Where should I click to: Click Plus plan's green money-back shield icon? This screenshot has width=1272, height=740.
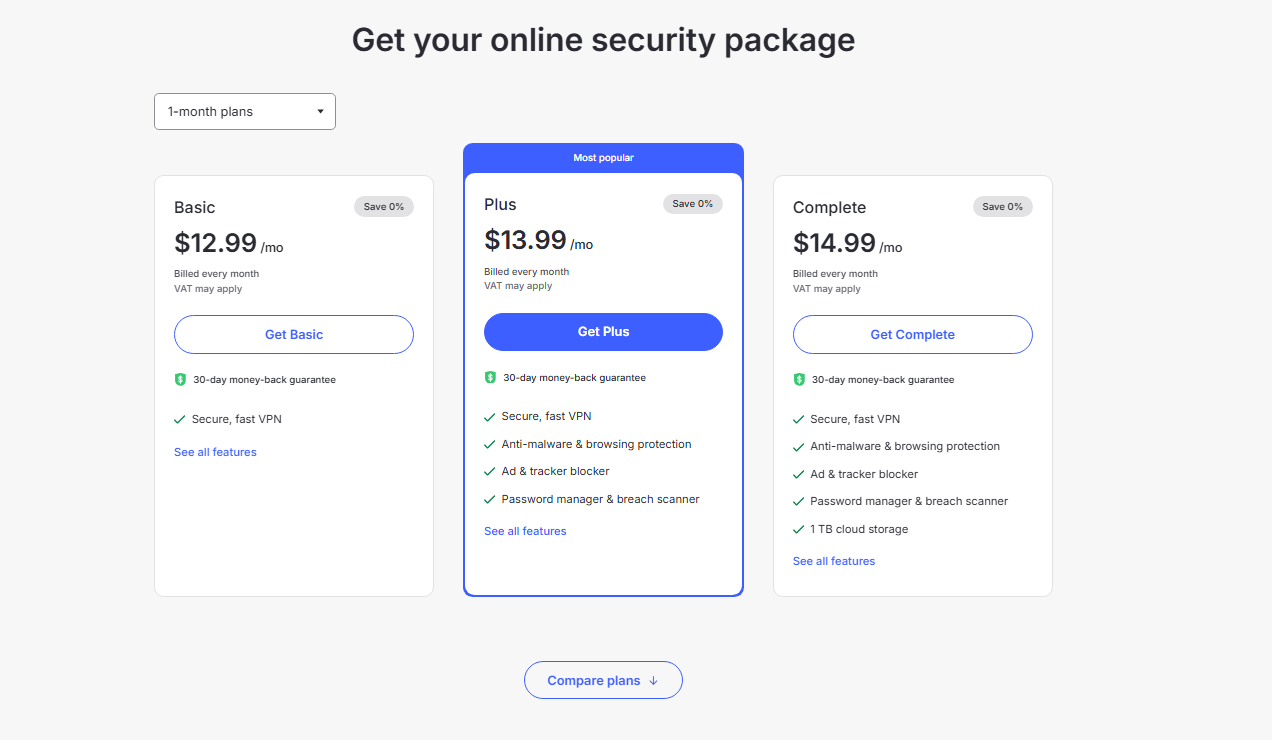pyautogui.click(x=490, y=378)
